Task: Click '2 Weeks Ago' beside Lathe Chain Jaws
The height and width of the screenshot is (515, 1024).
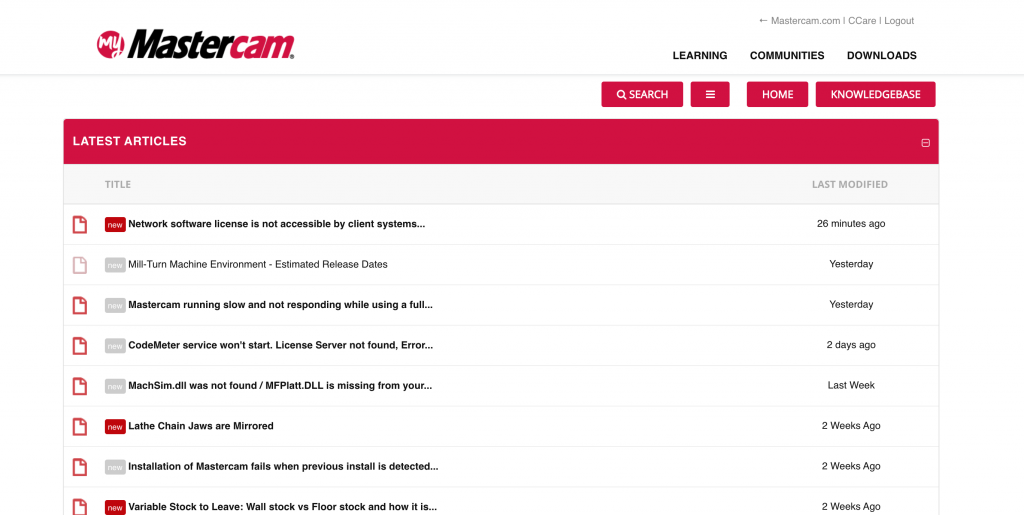Action: (851, 426)
